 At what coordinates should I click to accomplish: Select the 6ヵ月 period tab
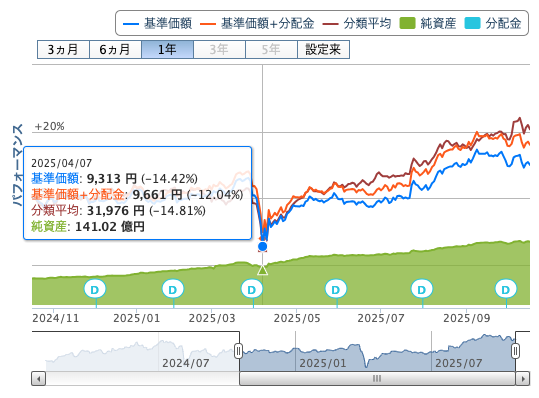115,49
